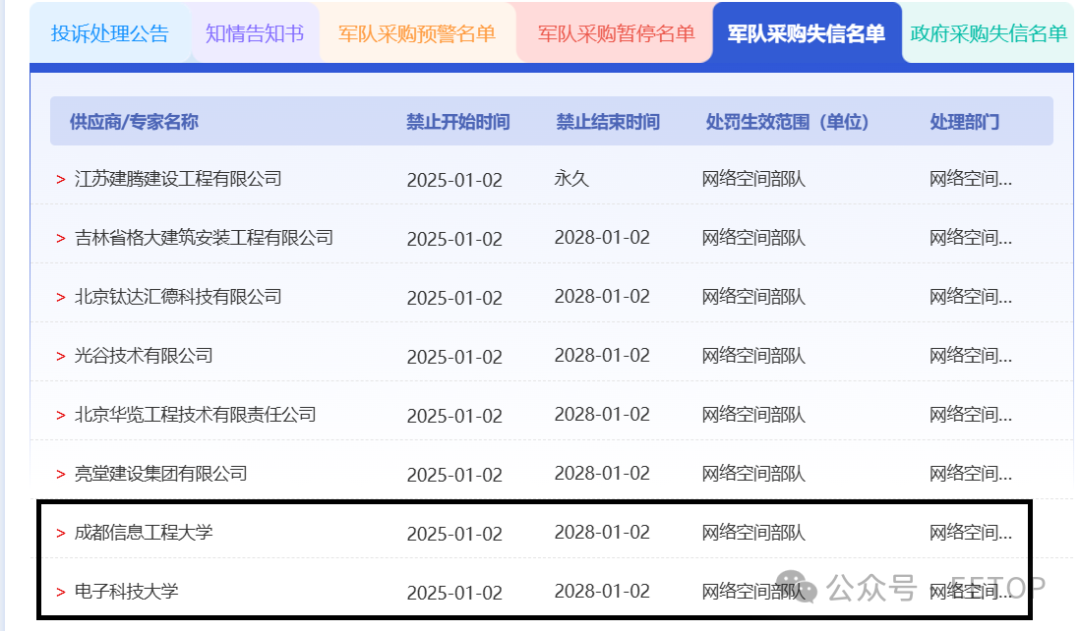Click 网络空间... department in 光谷技术 row
Viewport: 1080px width, 631px height.
(x=970, y=355)
